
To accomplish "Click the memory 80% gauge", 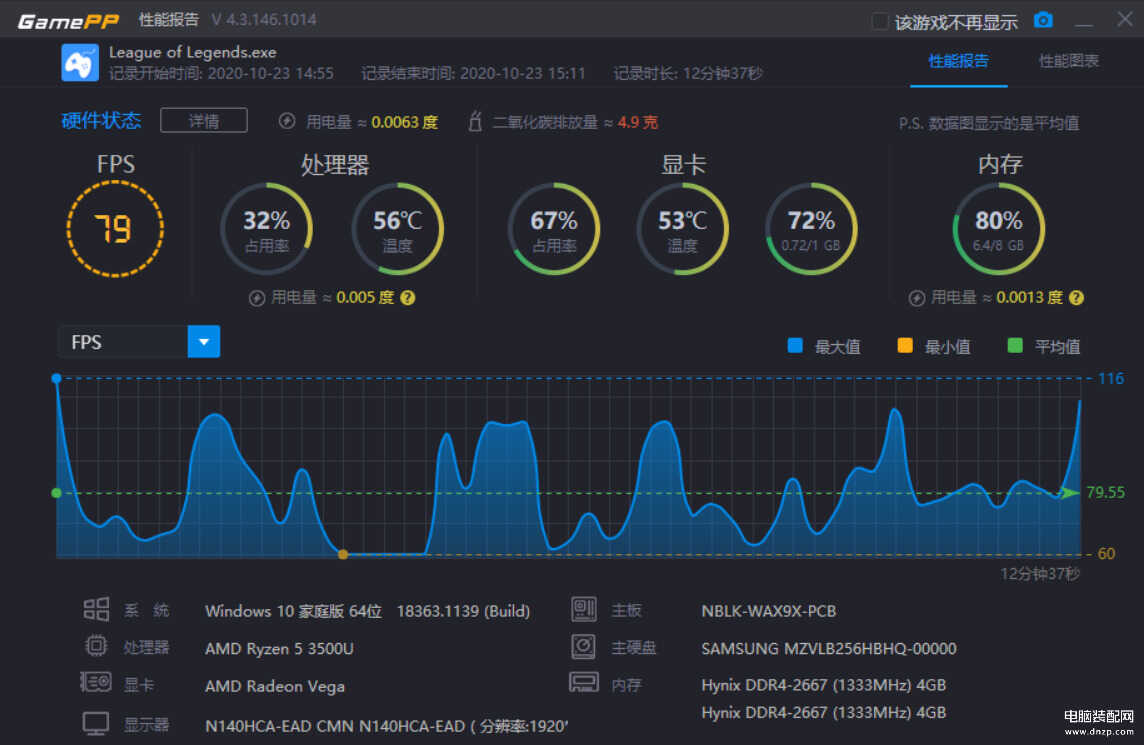I will pos(999,229).
